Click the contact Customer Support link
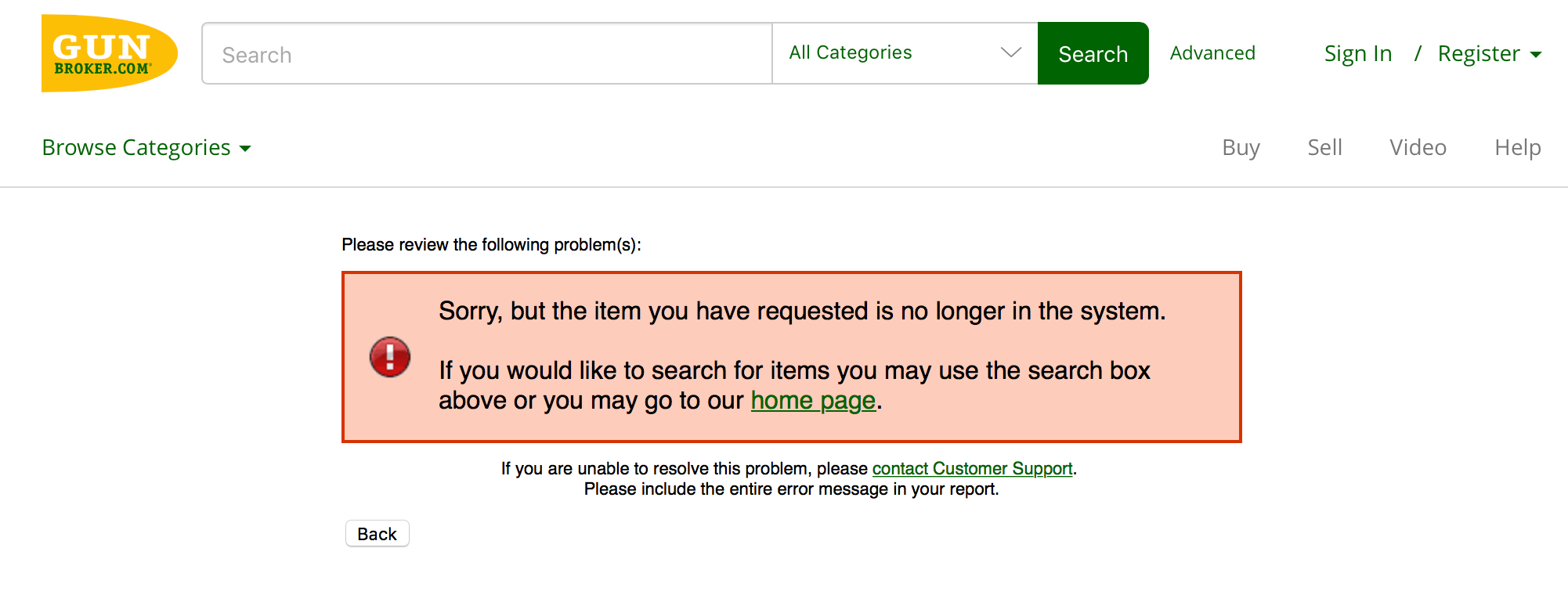 972,469
